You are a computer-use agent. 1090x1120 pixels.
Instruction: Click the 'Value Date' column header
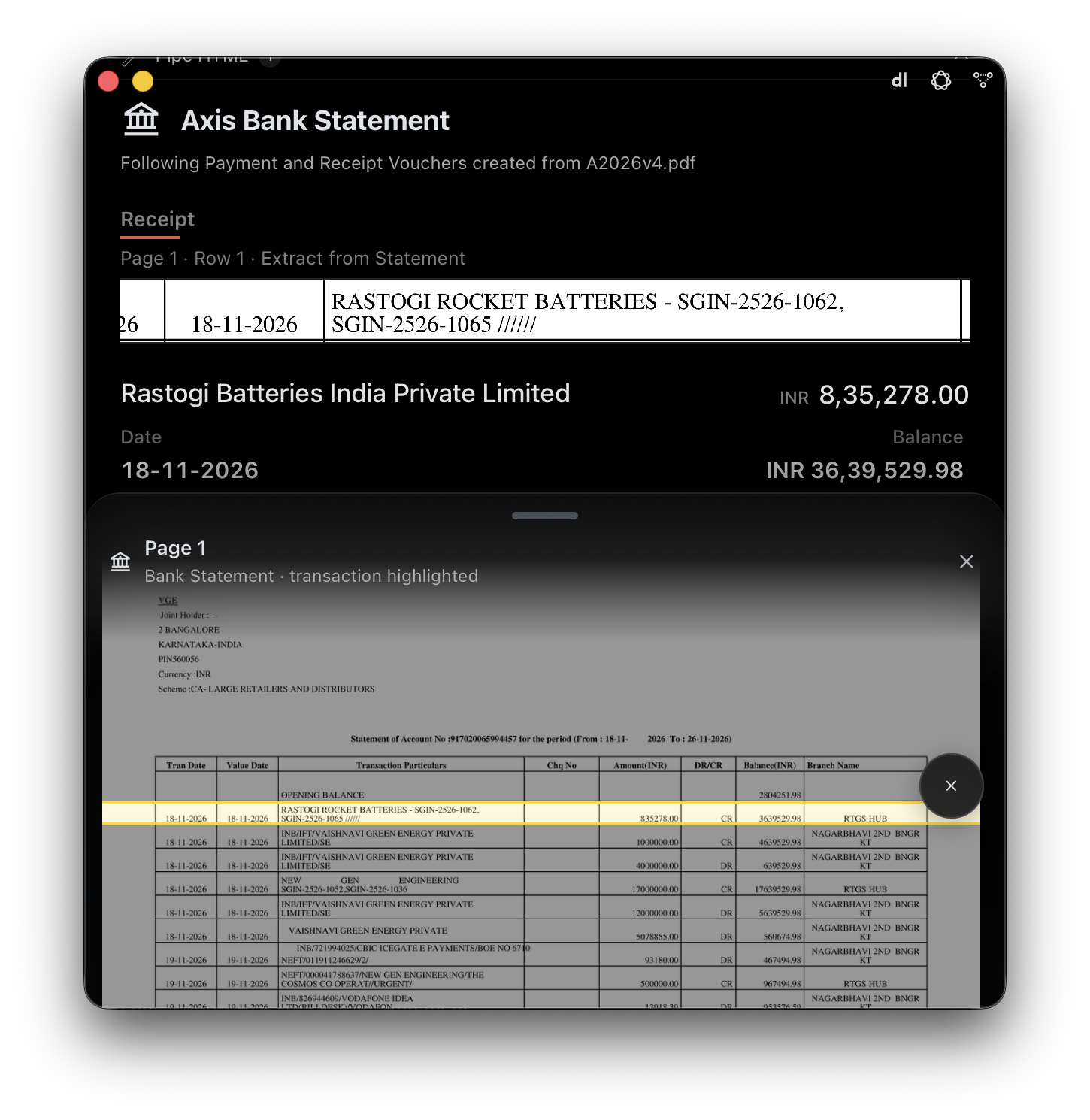[x=247, y=765]
